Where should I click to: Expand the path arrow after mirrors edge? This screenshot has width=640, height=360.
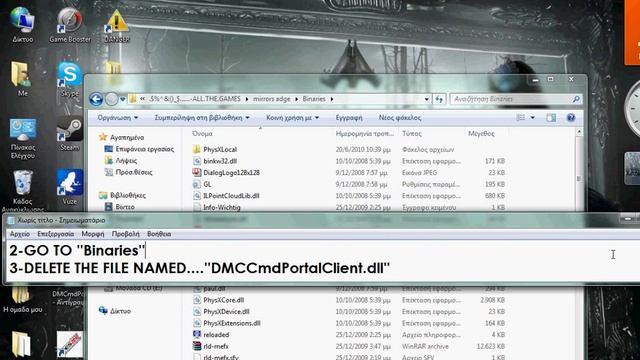pyautogui.click(x=296, y=99)
